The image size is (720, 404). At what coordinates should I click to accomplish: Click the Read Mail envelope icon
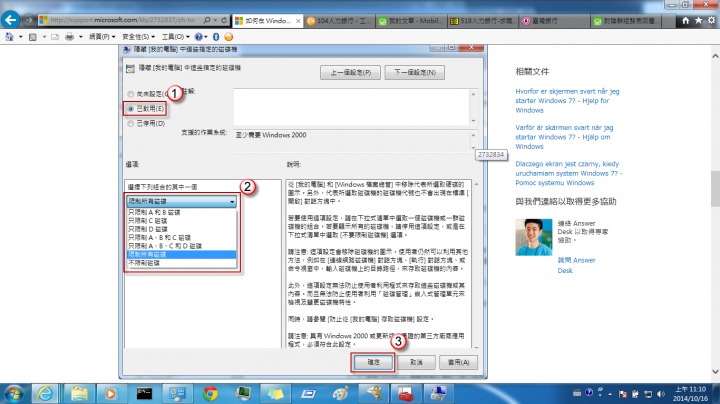point(55,37)
